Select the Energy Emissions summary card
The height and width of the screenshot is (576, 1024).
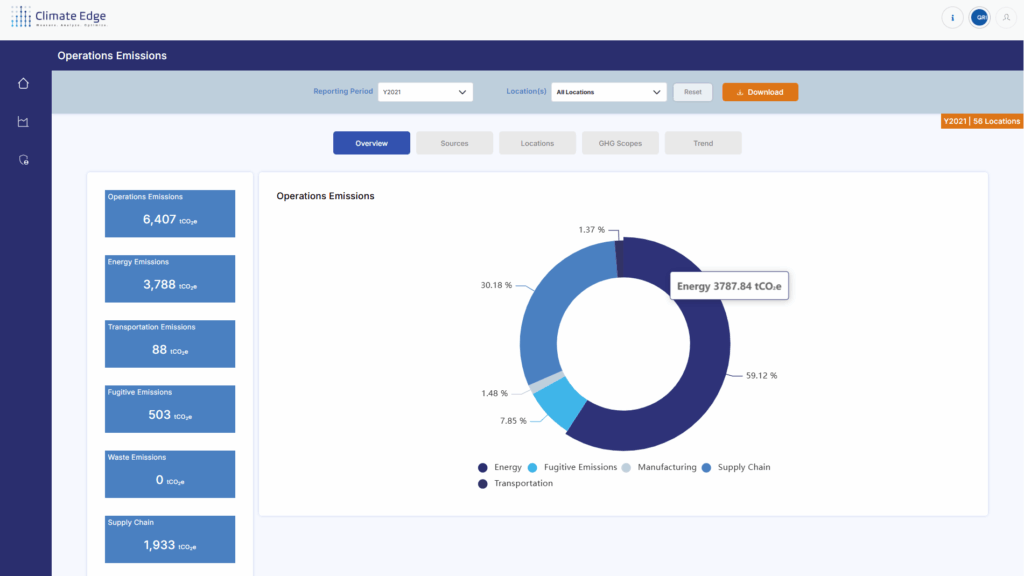click(x=170, y=278)
